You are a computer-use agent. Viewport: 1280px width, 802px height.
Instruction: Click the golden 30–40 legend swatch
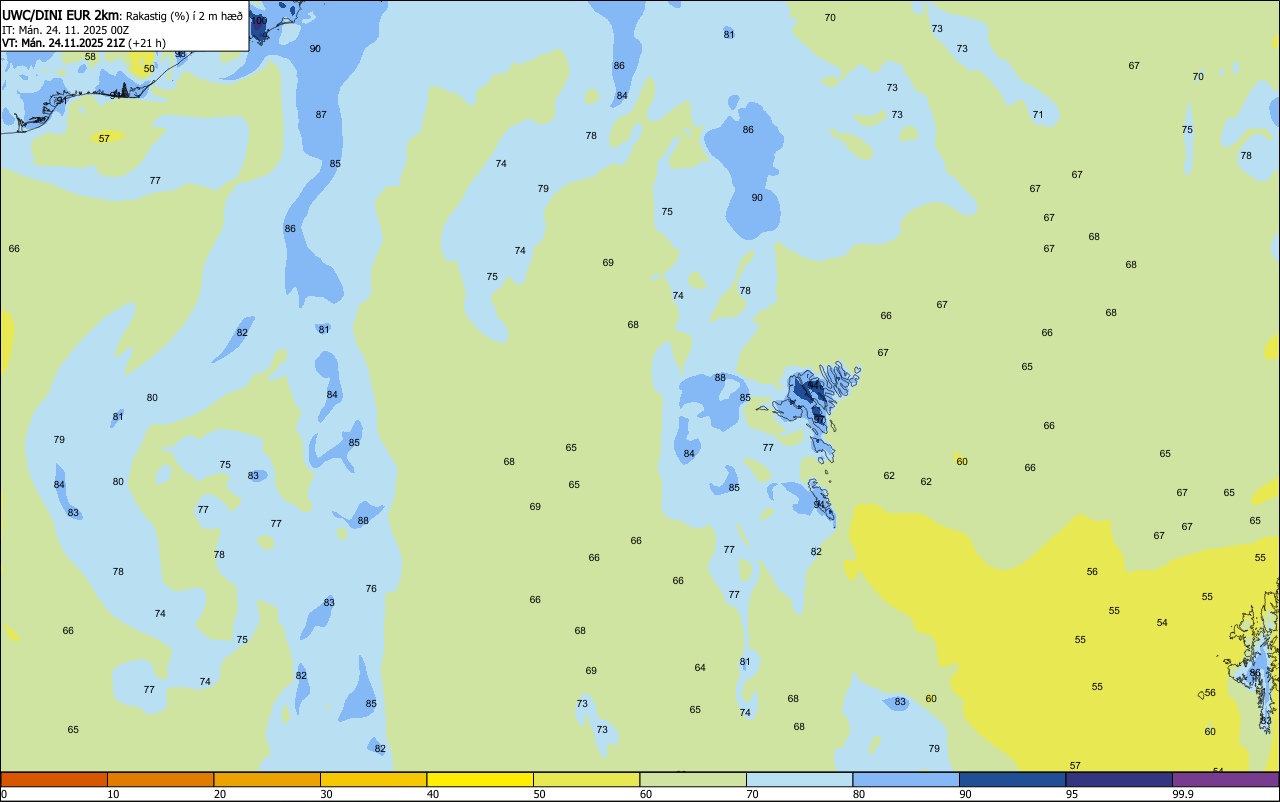pos(373,779)
